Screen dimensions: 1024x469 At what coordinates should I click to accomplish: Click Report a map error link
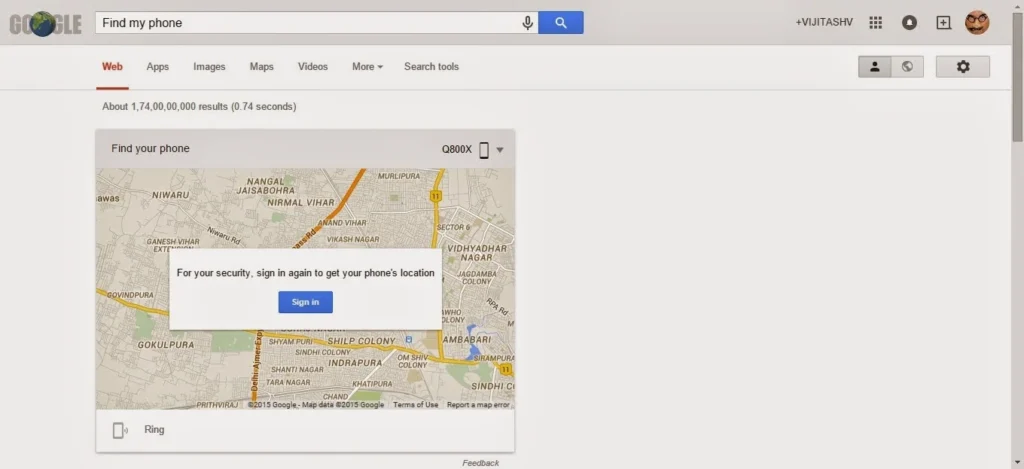point(478,405)
